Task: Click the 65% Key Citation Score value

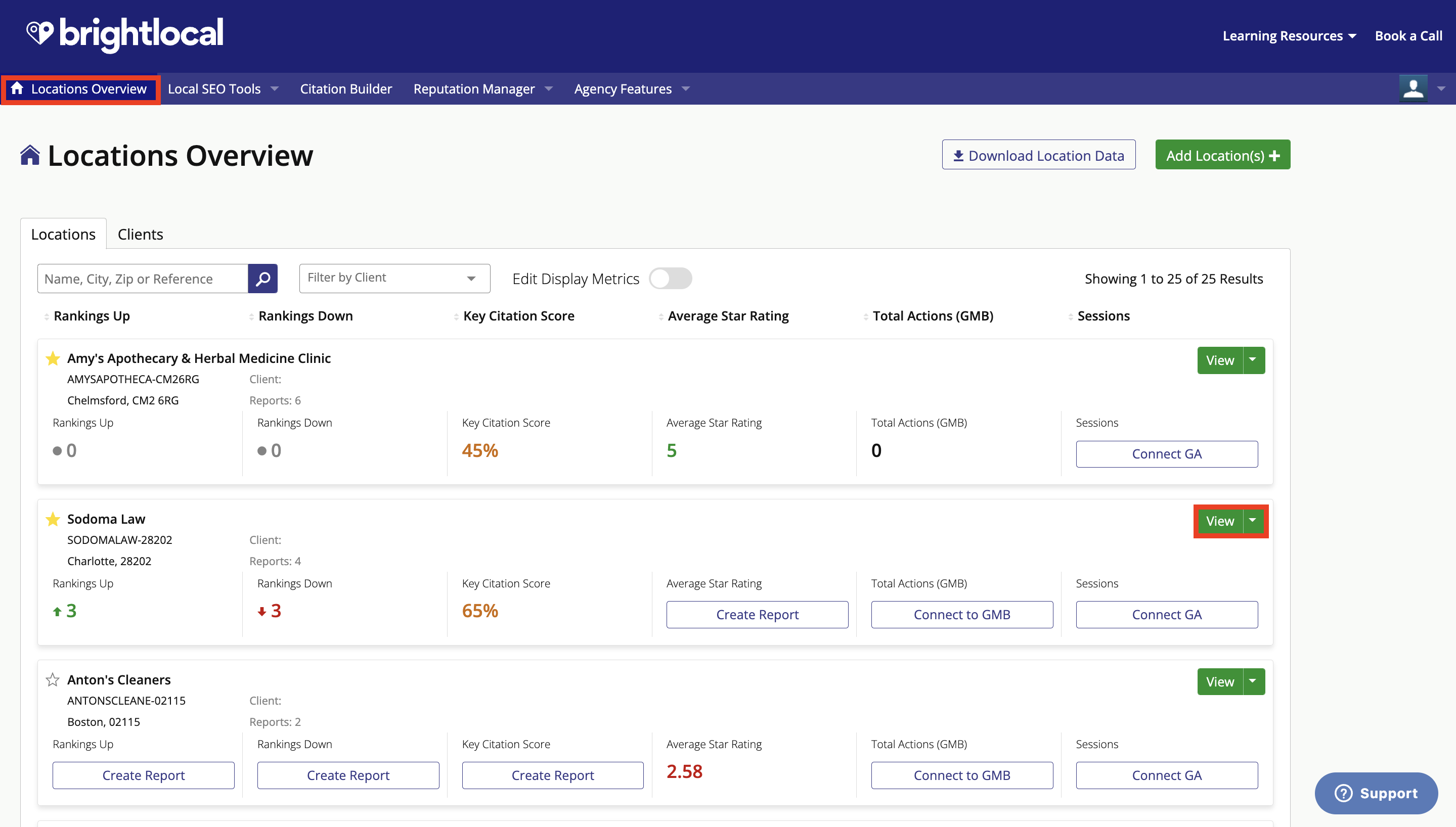Action: [480, 611]
